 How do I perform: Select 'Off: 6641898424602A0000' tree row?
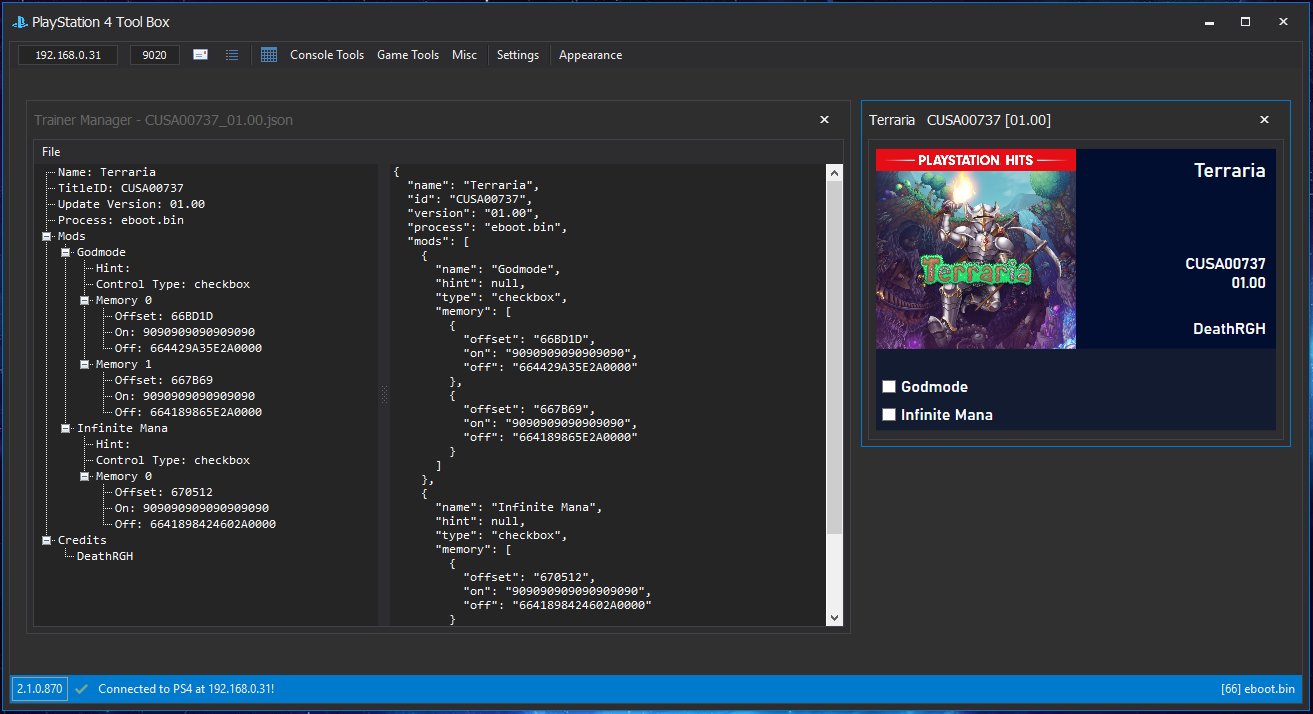point(195,524)
